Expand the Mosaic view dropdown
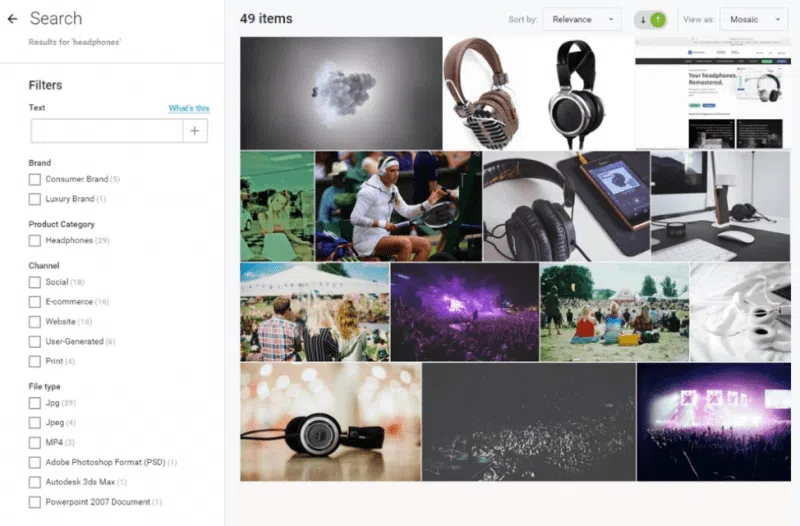 point(754,20)
